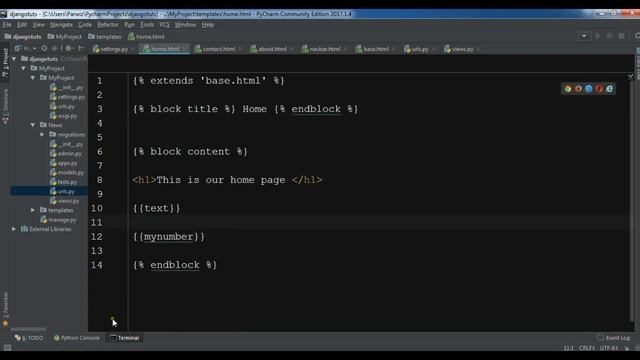Click scroll-from-source target icon in Project panel

pyautogui.click(x=44, y=48)
